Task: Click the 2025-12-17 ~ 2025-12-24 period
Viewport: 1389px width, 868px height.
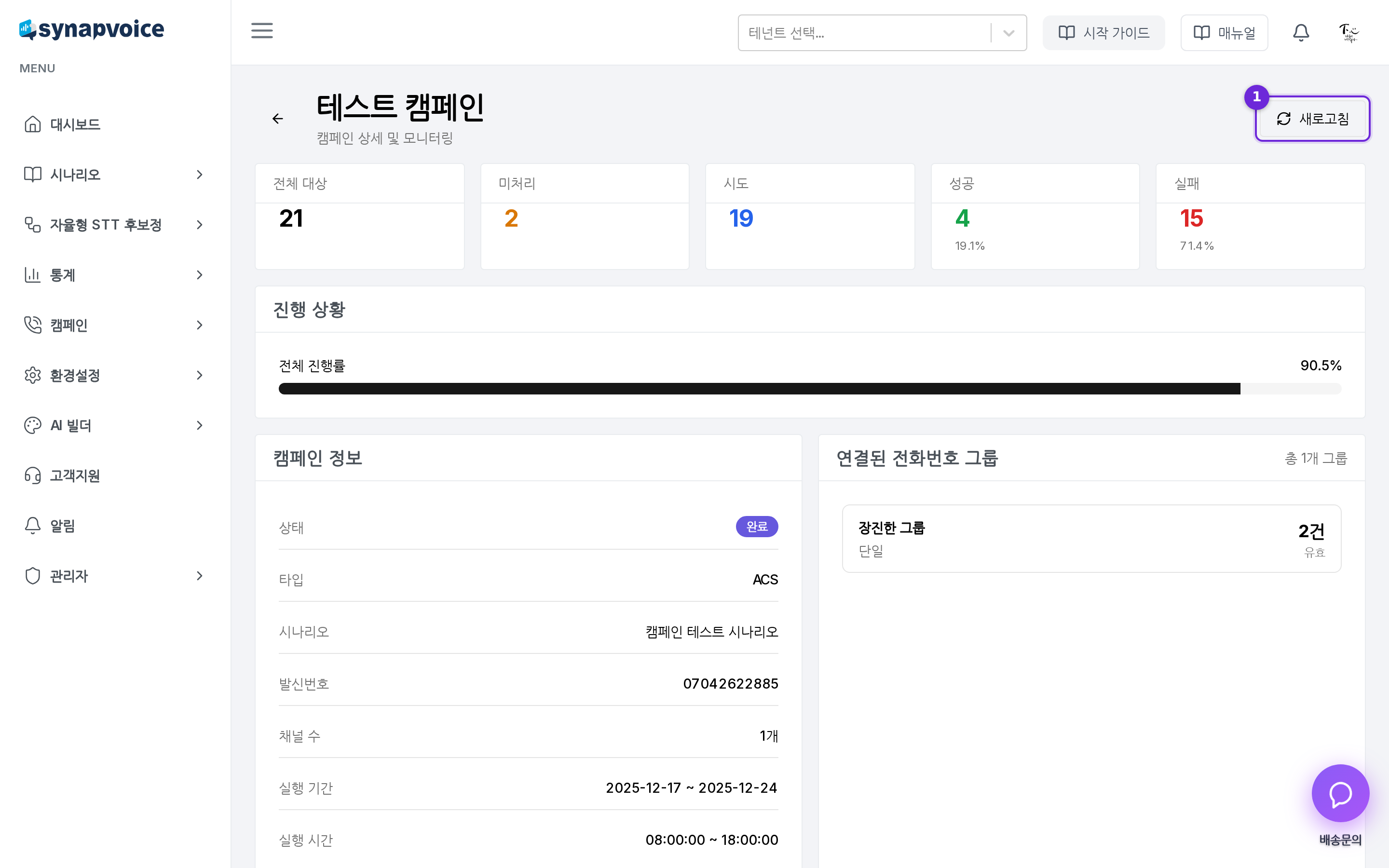Action: pyautogui.click(x=692, y=787)
